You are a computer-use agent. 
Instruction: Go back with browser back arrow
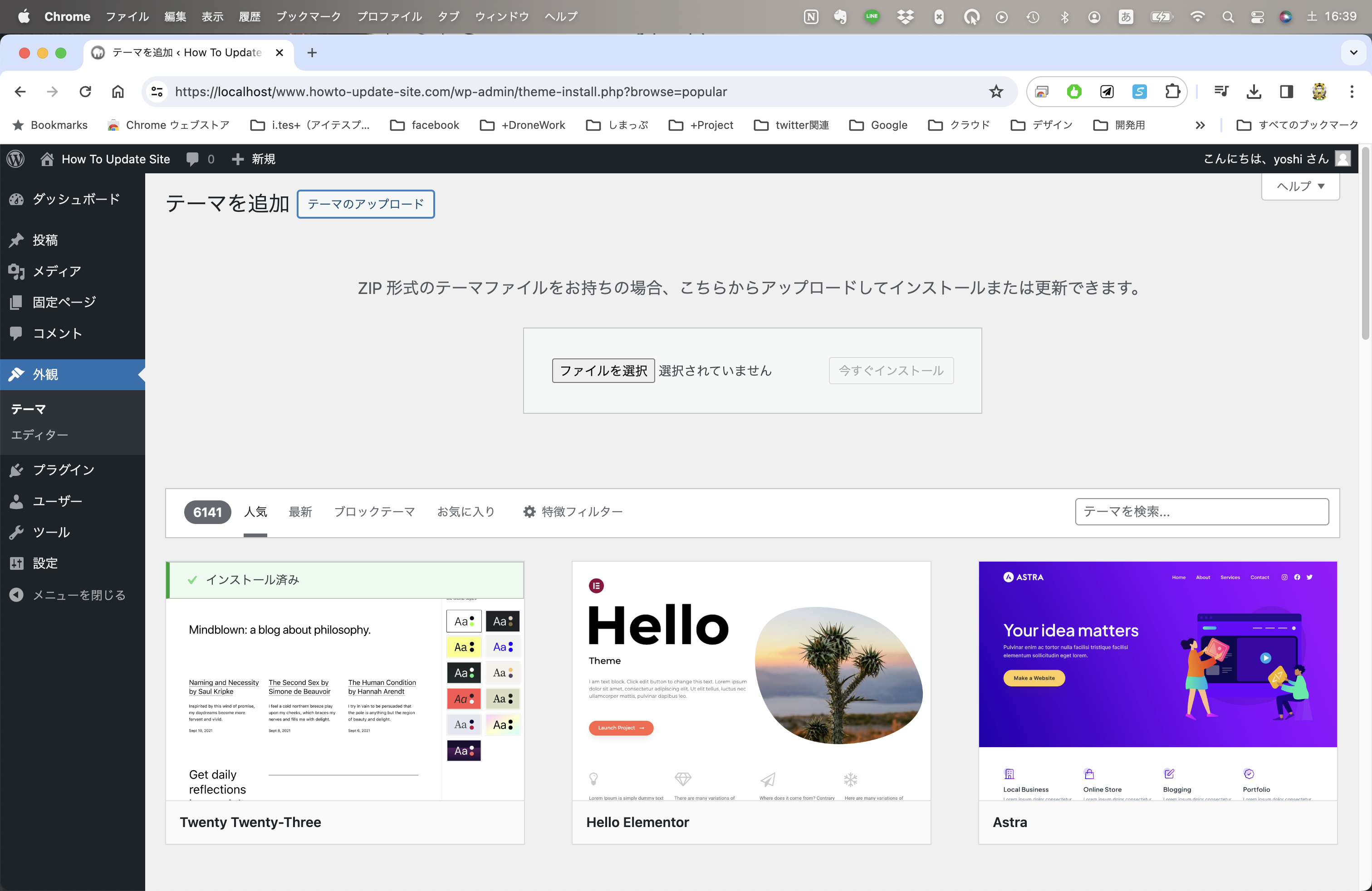coord(20,92)
